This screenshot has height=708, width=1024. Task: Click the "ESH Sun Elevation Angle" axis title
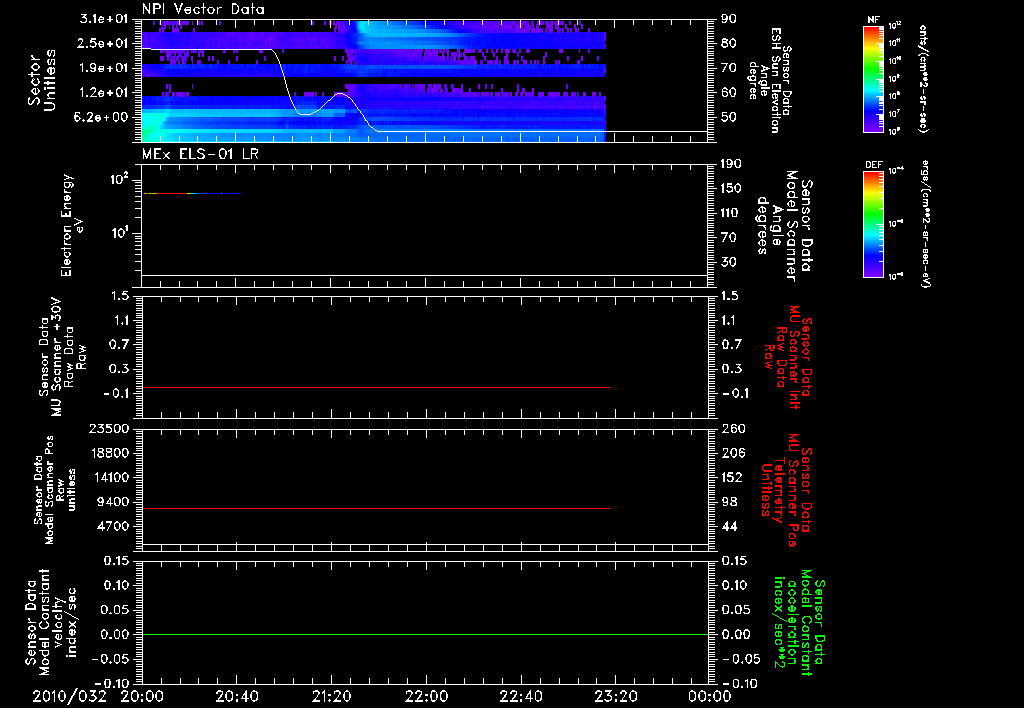click(x=770, y=80)
